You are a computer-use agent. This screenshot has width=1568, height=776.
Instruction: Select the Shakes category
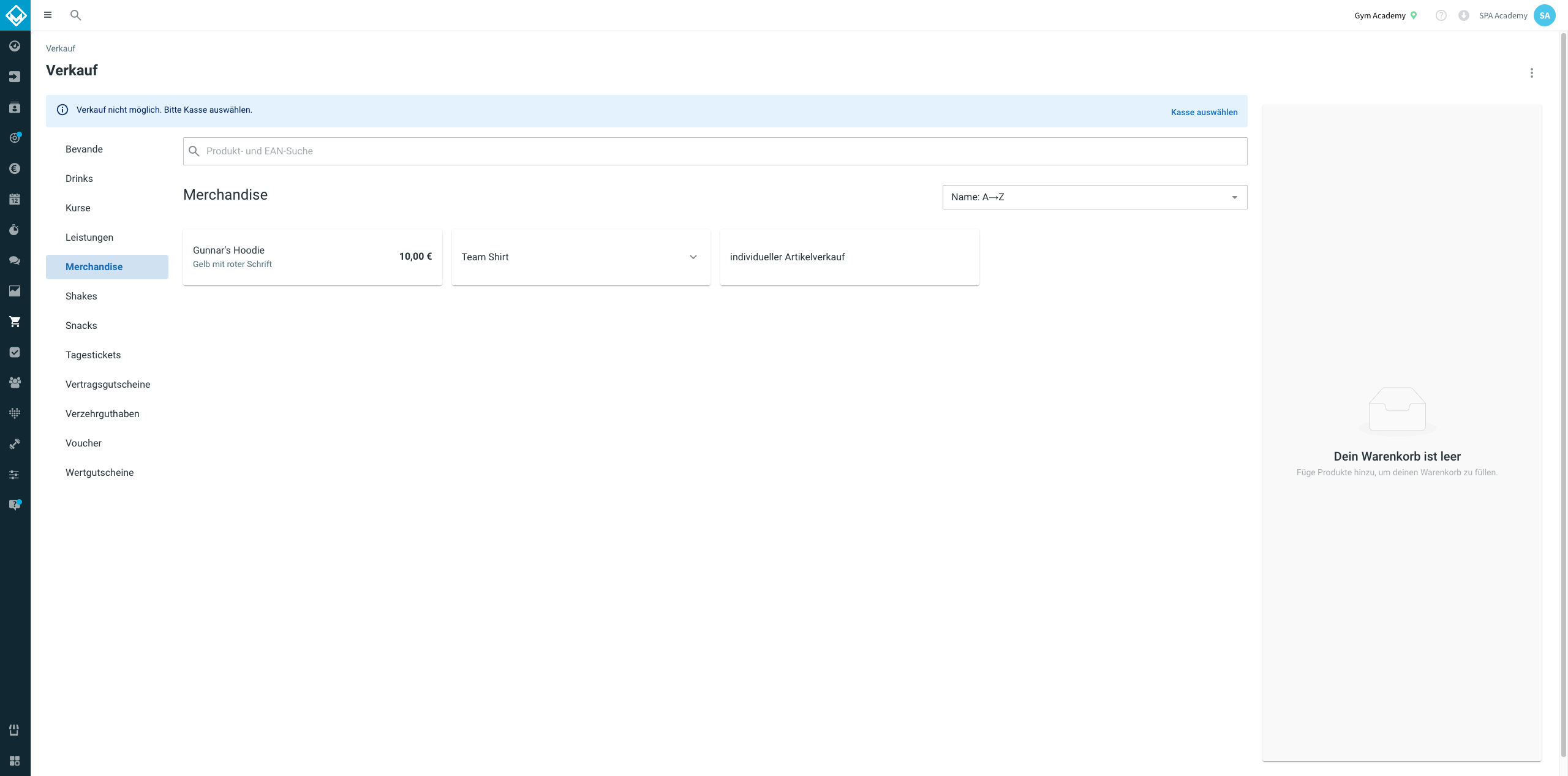pos(107,296)
